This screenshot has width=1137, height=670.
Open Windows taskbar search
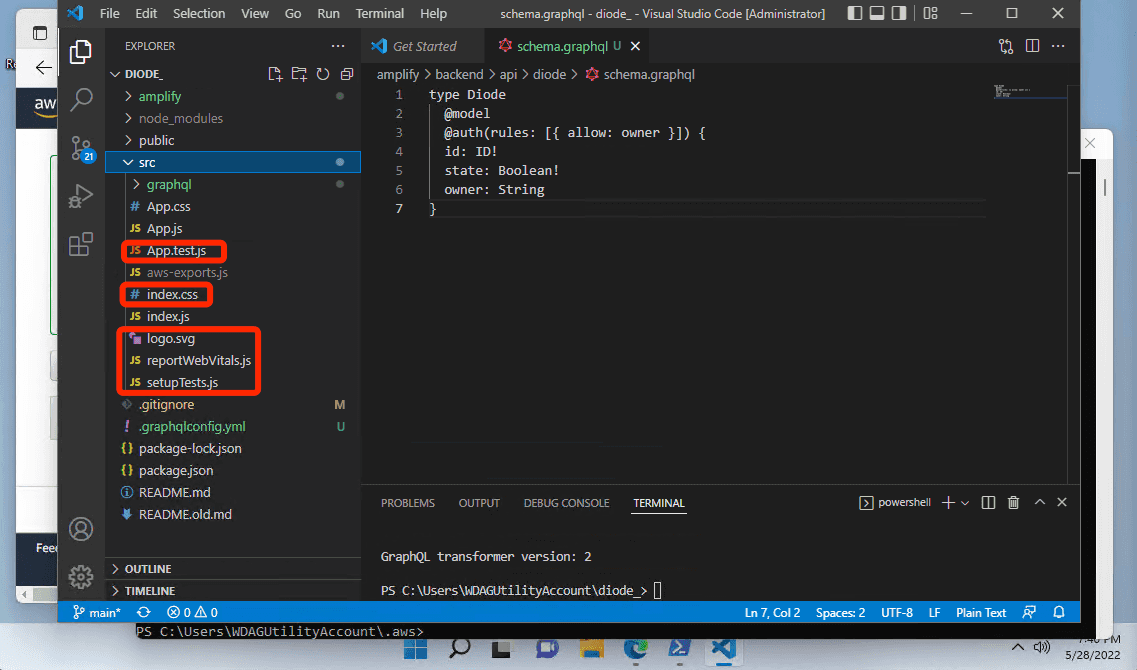[459, 648]
